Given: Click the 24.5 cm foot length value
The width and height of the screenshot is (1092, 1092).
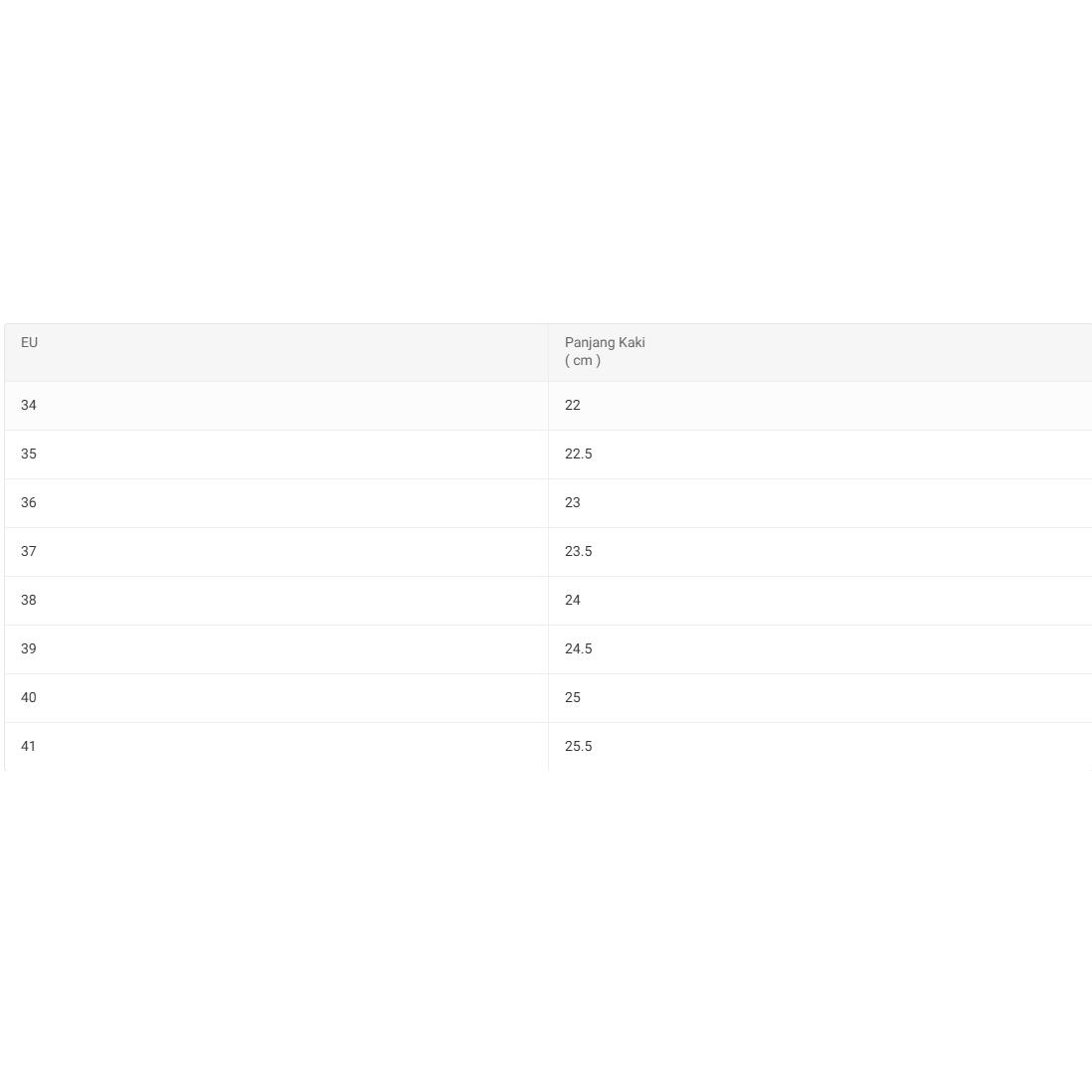Looking at the screenshot, I should tap(579, 649).
